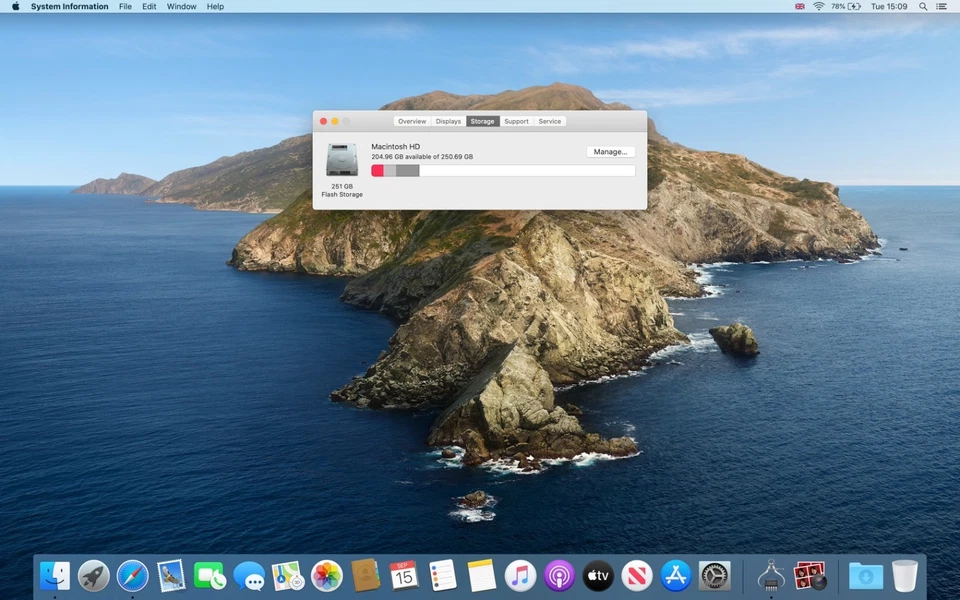The width and height of the screenshot is (960, 600).
Task: Open the Window menu
Action: 181,6
